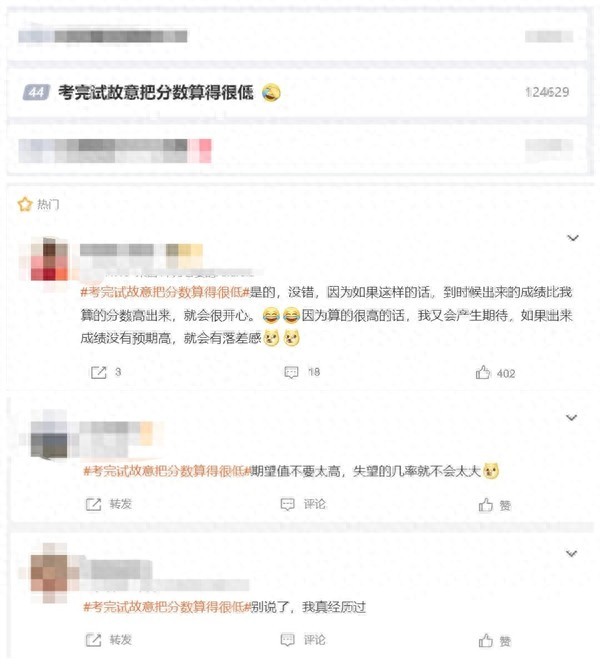Click the rank 44 badge
This screenshot has width=600, height=664.
point(36,92)
